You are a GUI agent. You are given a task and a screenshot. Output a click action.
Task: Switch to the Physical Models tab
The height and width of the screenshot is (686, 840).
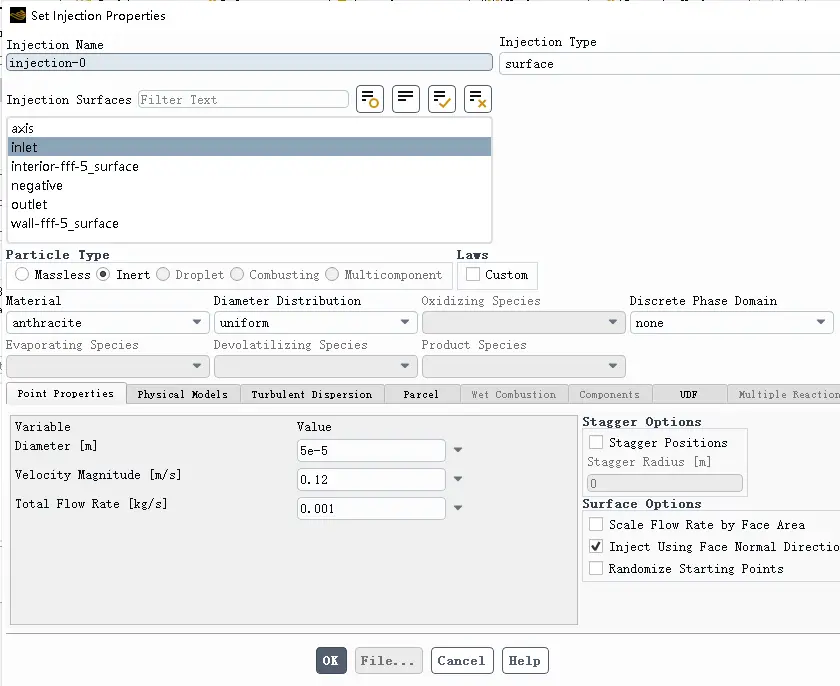pos(183,394)
